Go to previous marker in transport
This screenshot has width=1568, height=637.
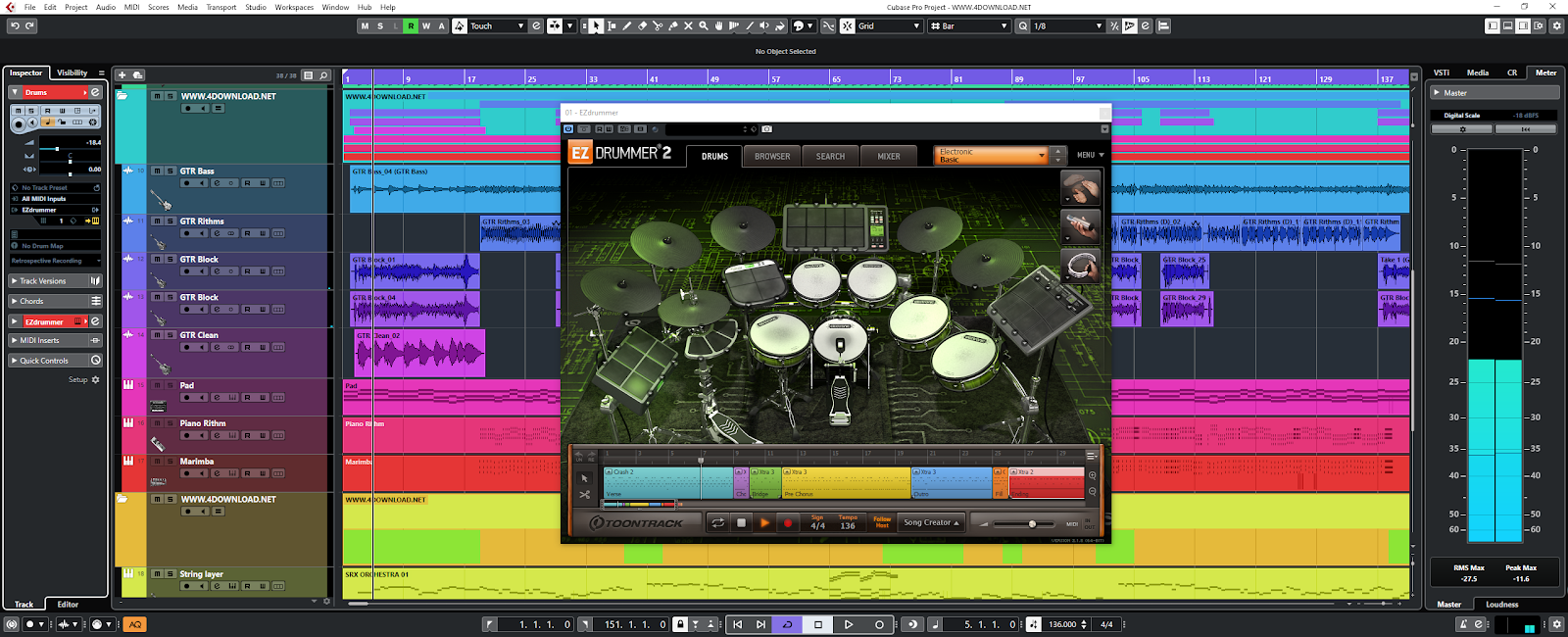tap(738, 624)
